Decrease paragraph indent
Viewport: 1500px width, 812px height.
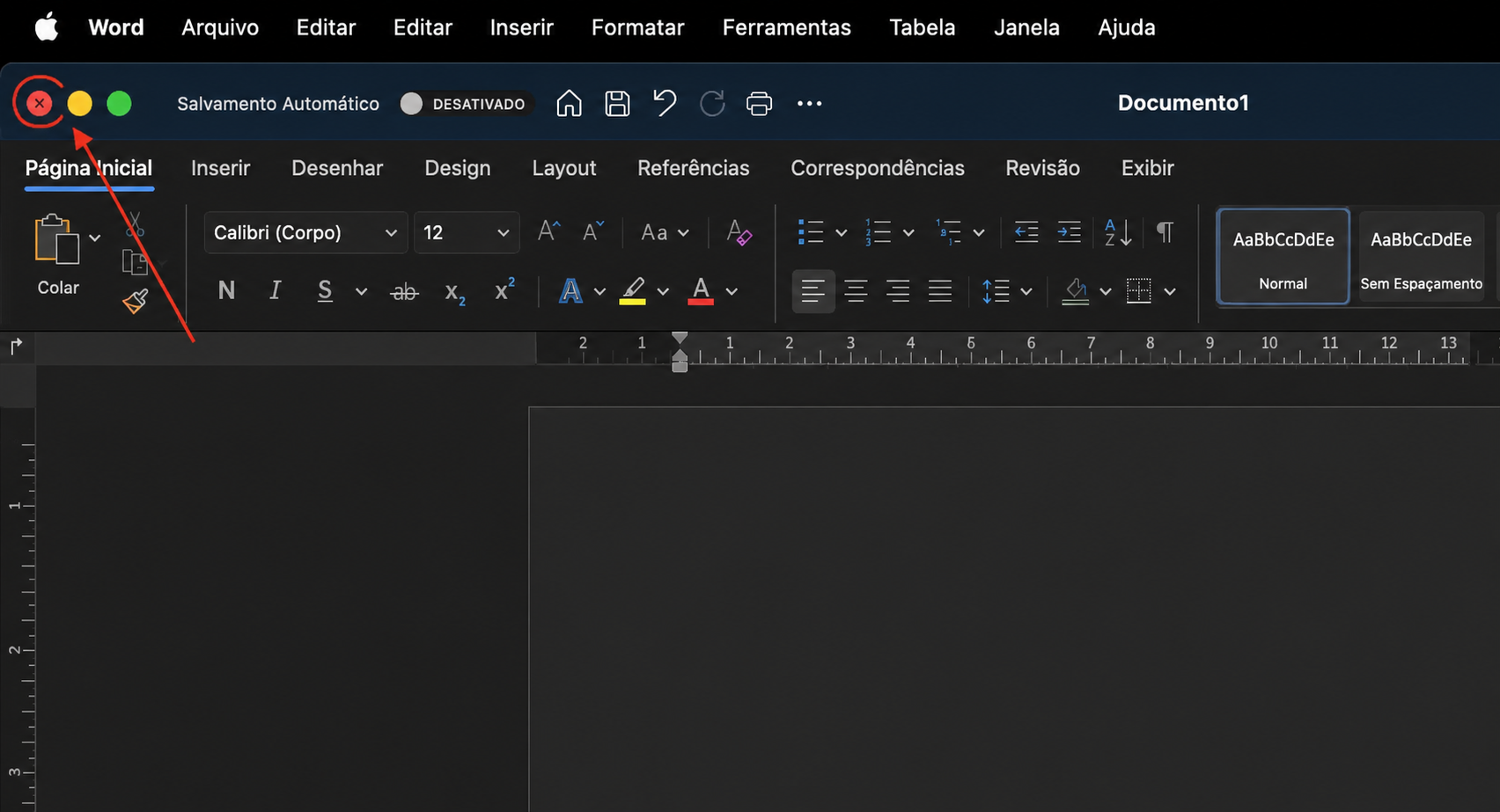(x=1026, y=232)
